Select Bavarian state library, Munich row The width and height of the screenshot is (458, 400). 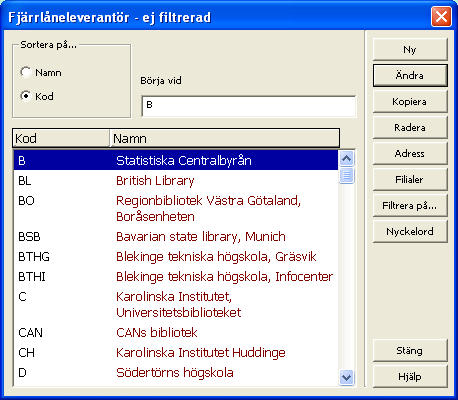176,236
